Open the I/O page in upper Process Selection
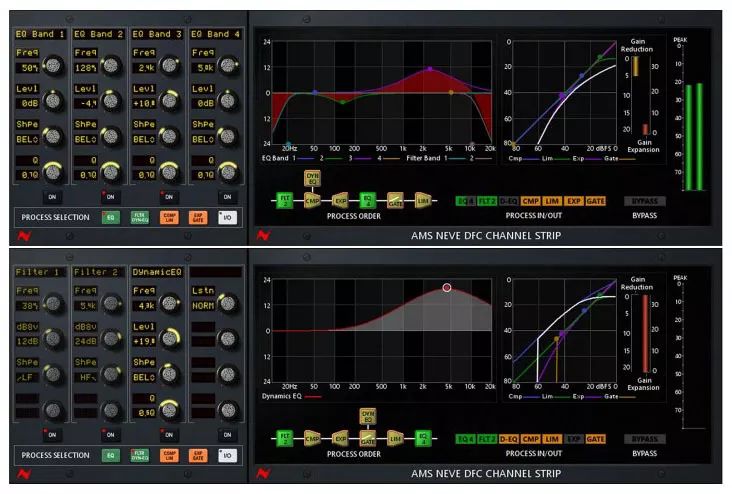 (x=227, y=218)
